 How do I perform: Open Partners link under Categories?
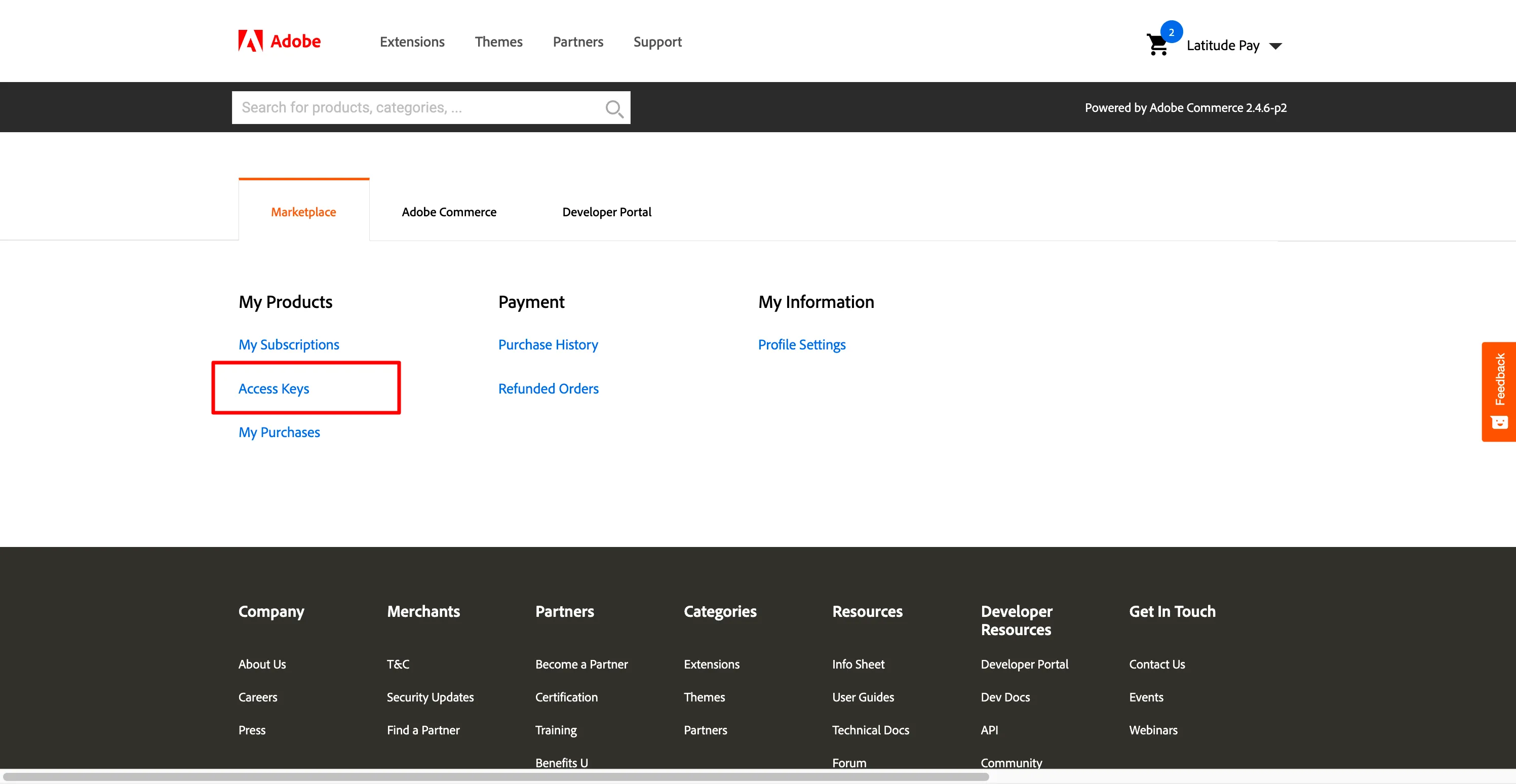click(x=706, y=730)
